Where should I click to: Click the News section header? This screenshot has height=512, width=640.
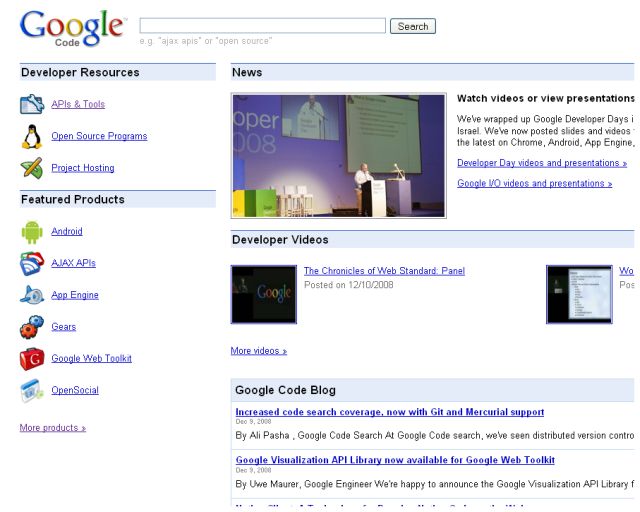tap(432, 72)
